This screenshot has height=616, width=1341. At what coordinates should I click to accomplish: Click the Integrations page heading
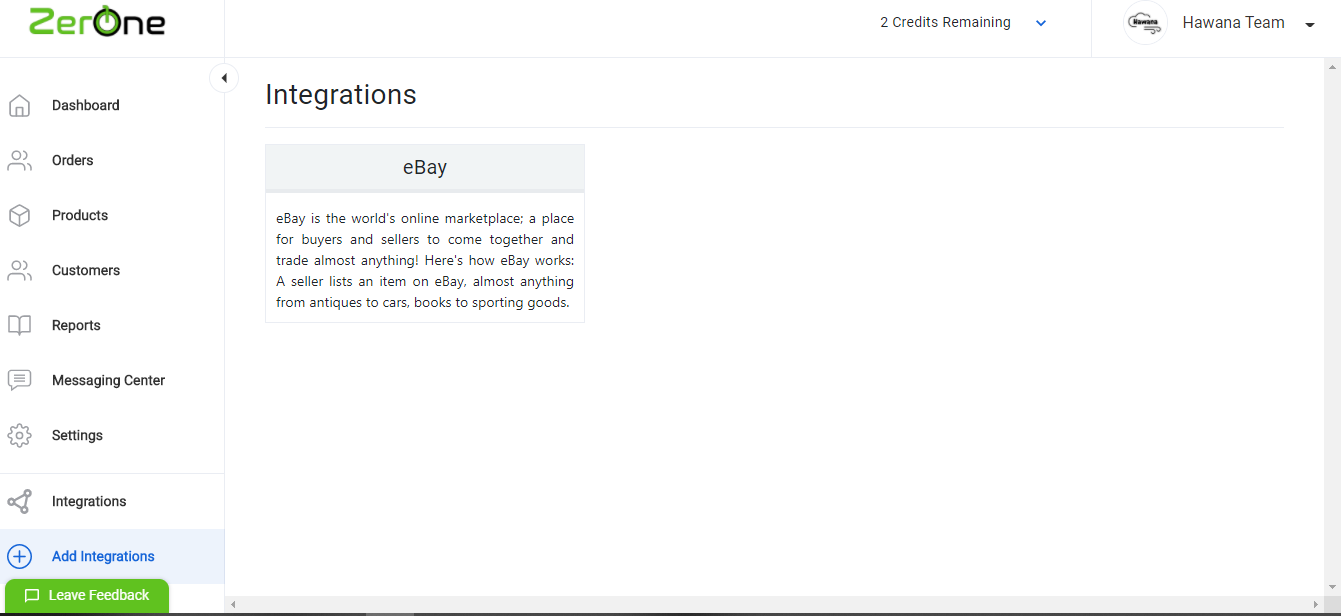[341, 94]
